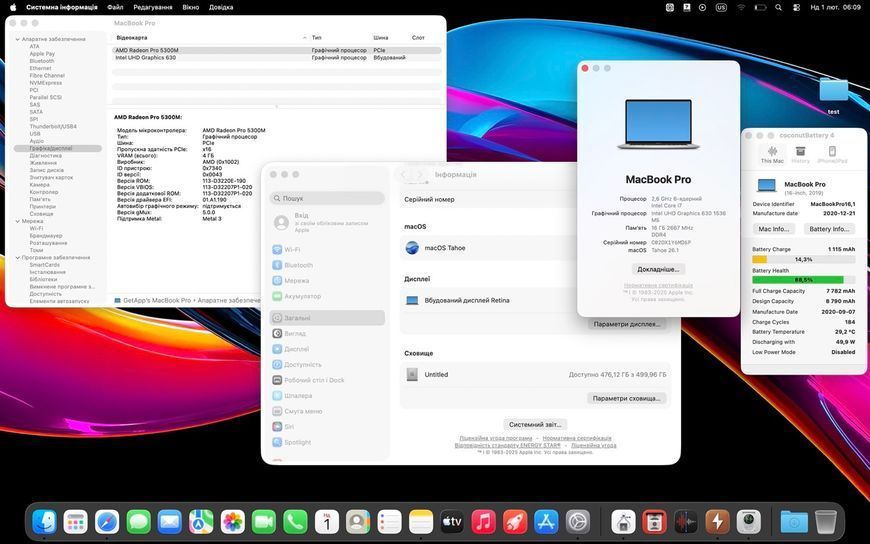This screenshot has height=544, width=870.
Task: Launch Messages from the Dock
Action: 138,522
